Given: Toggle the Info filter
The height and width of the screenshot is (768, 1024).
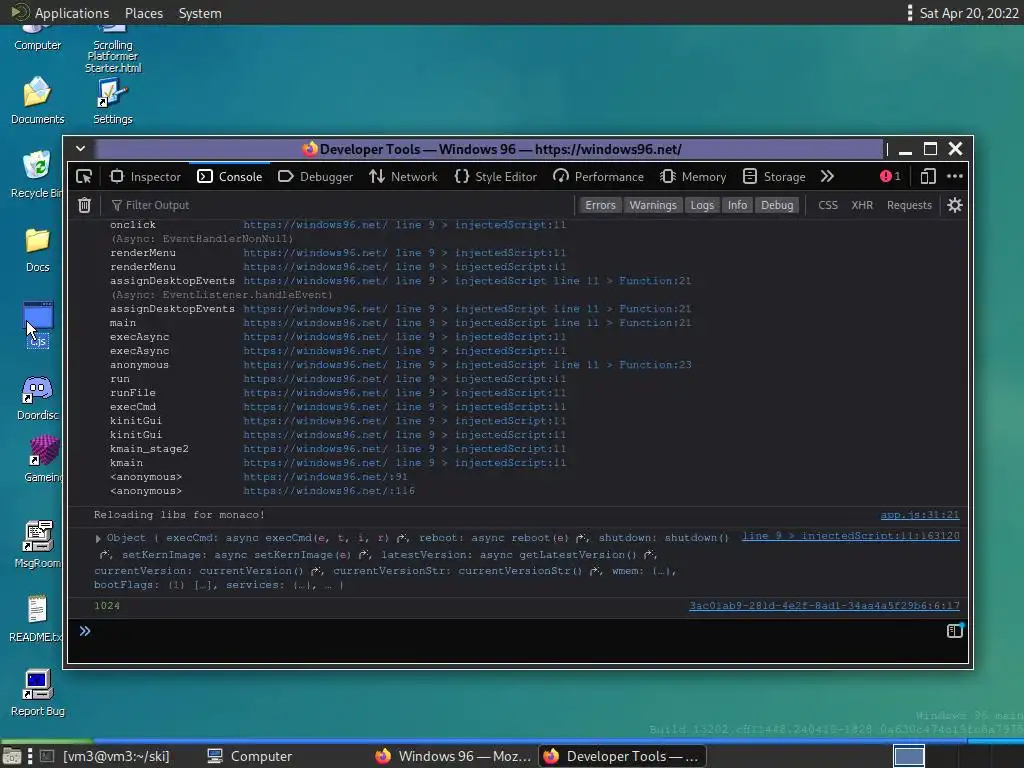Looking at the screenshot, I should tap(737, 205).
